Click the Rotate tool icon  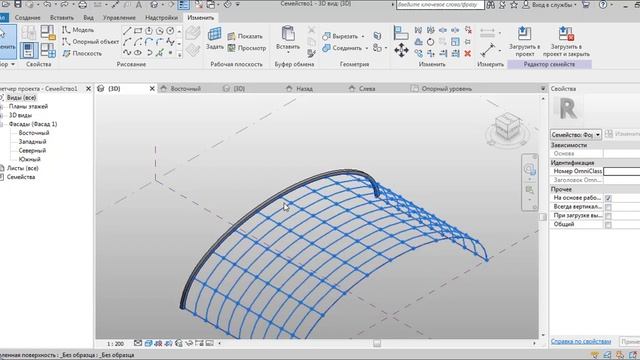431,42
